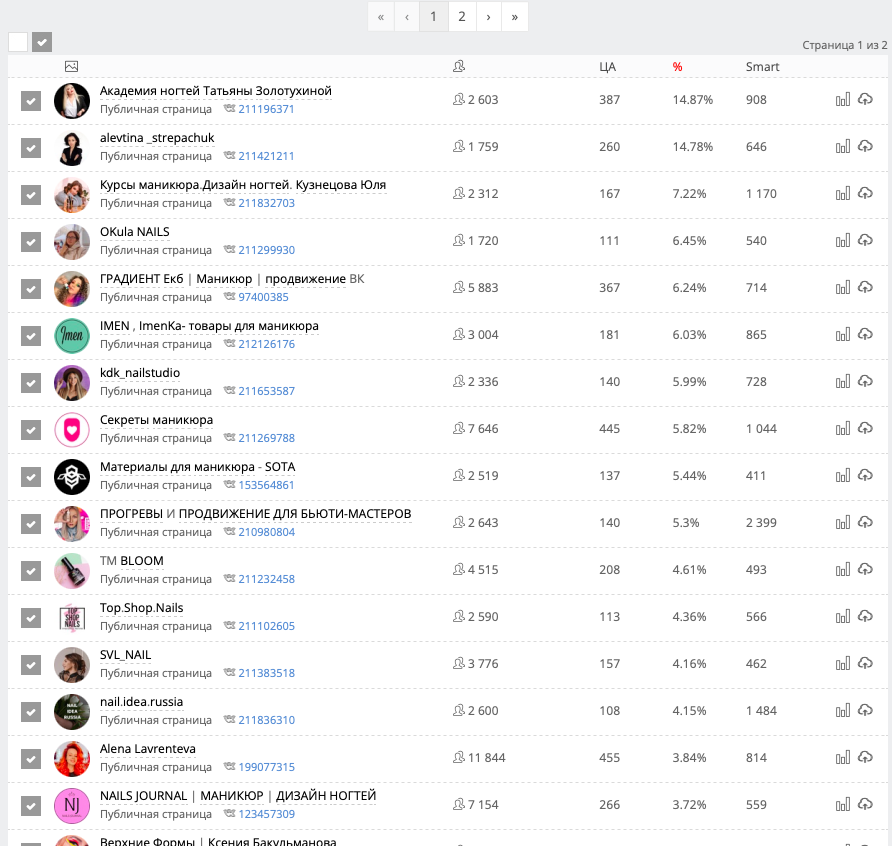892x846 pixels.
Task: Jump to last page with double arrow
Action: pos(514,17)
